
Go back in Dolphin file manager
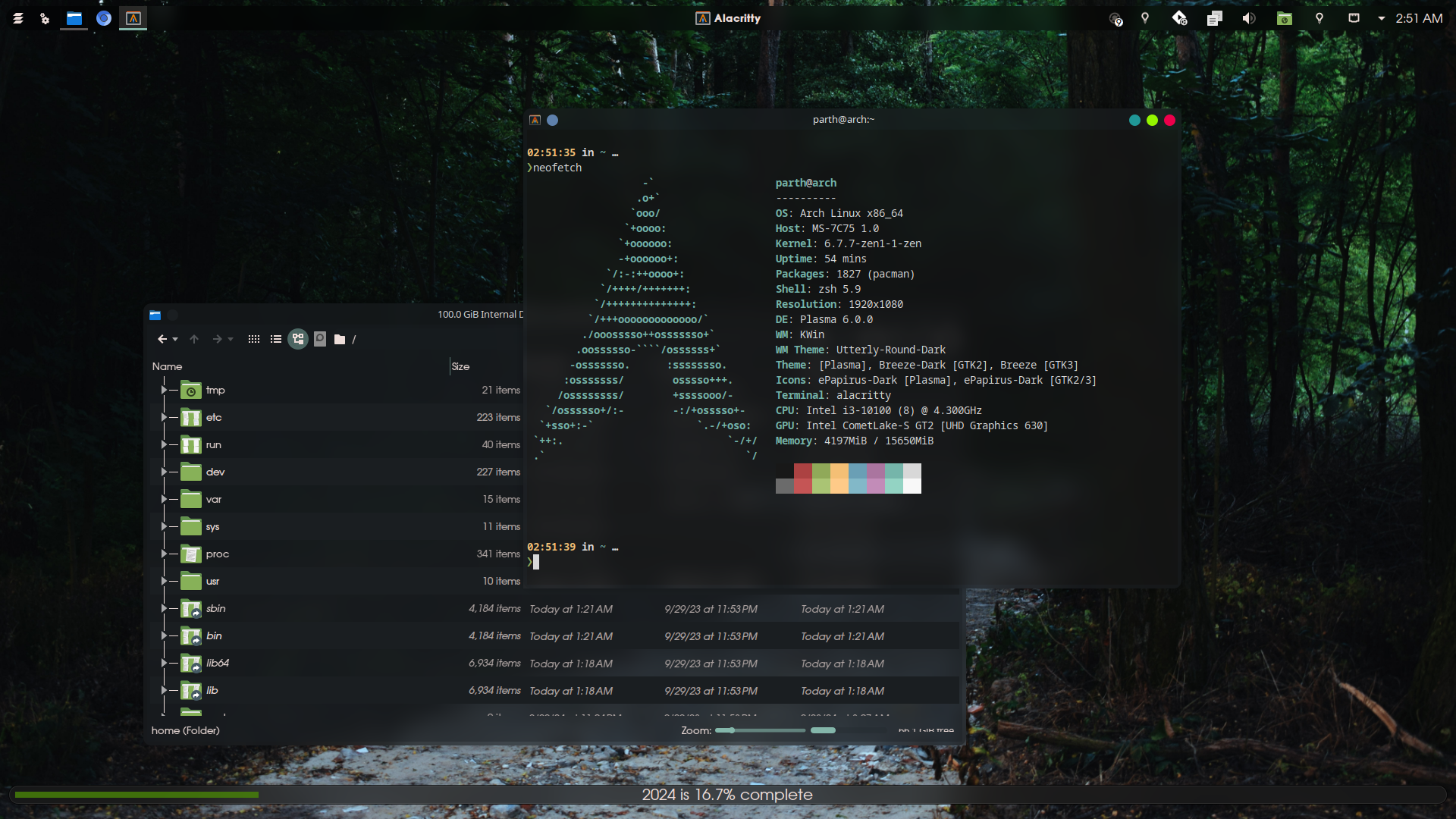162,339
